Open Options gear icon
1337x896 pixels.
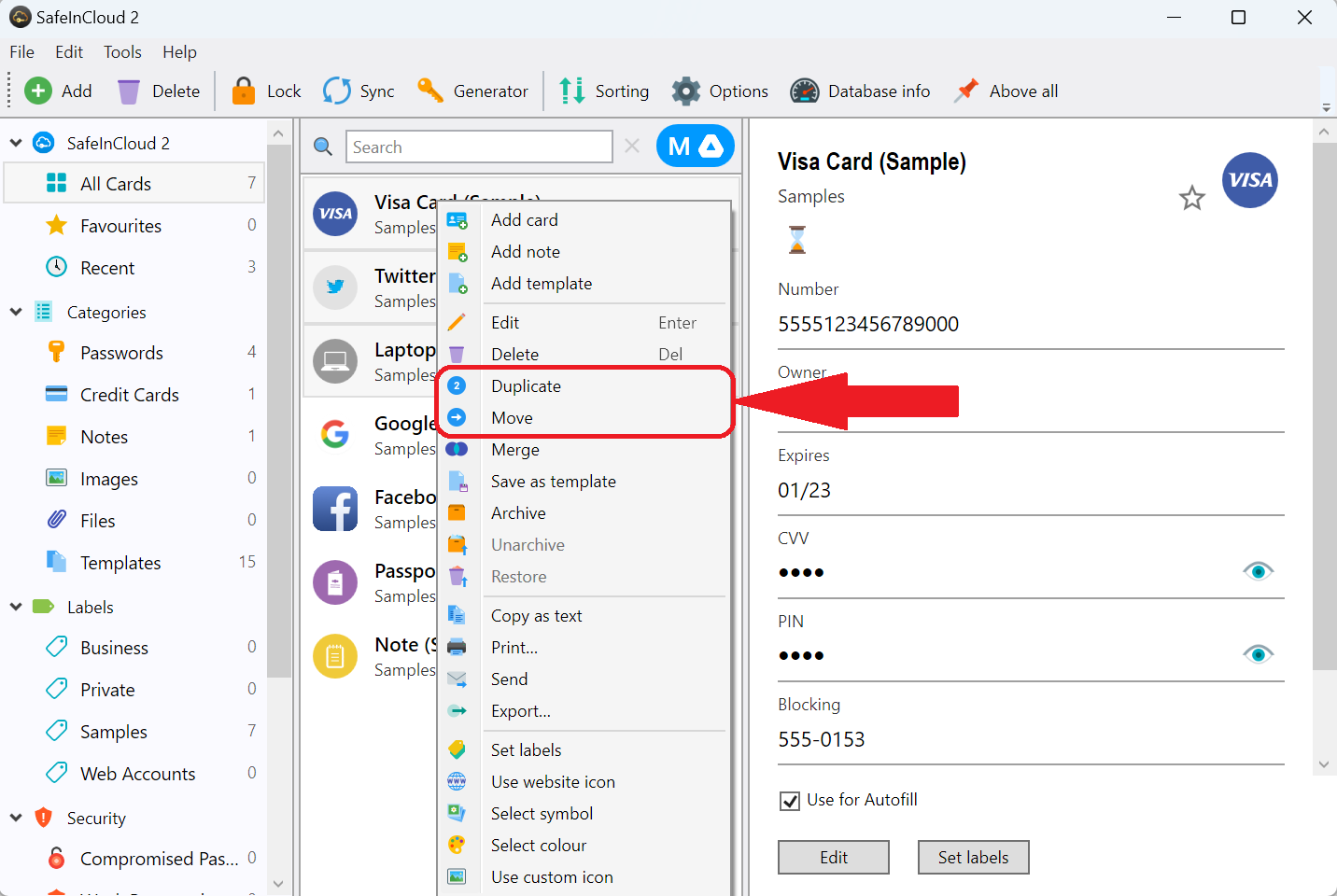click(686, 91)
